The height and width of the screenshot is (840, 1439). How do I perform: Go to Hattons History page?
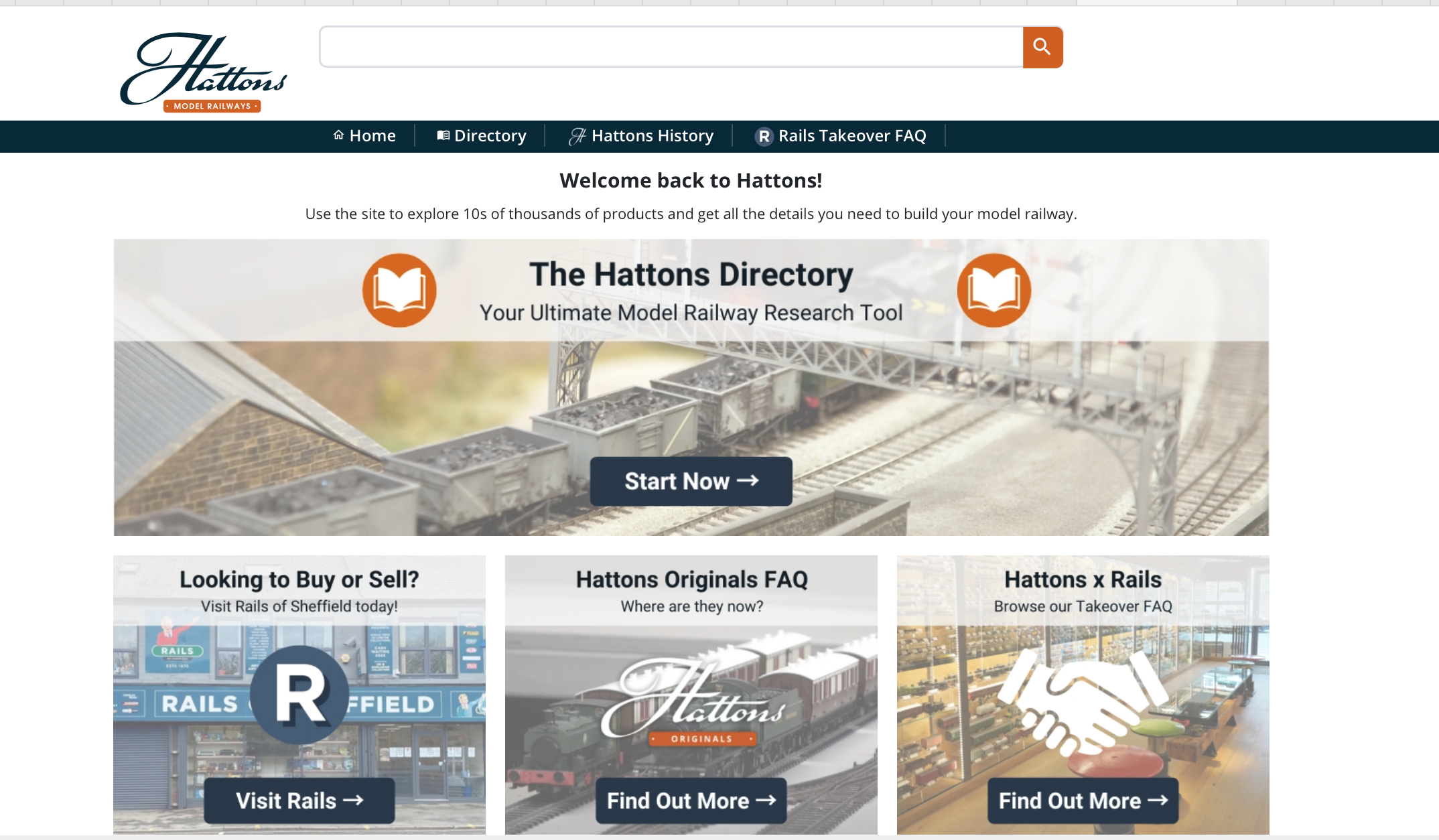[641, 136]
